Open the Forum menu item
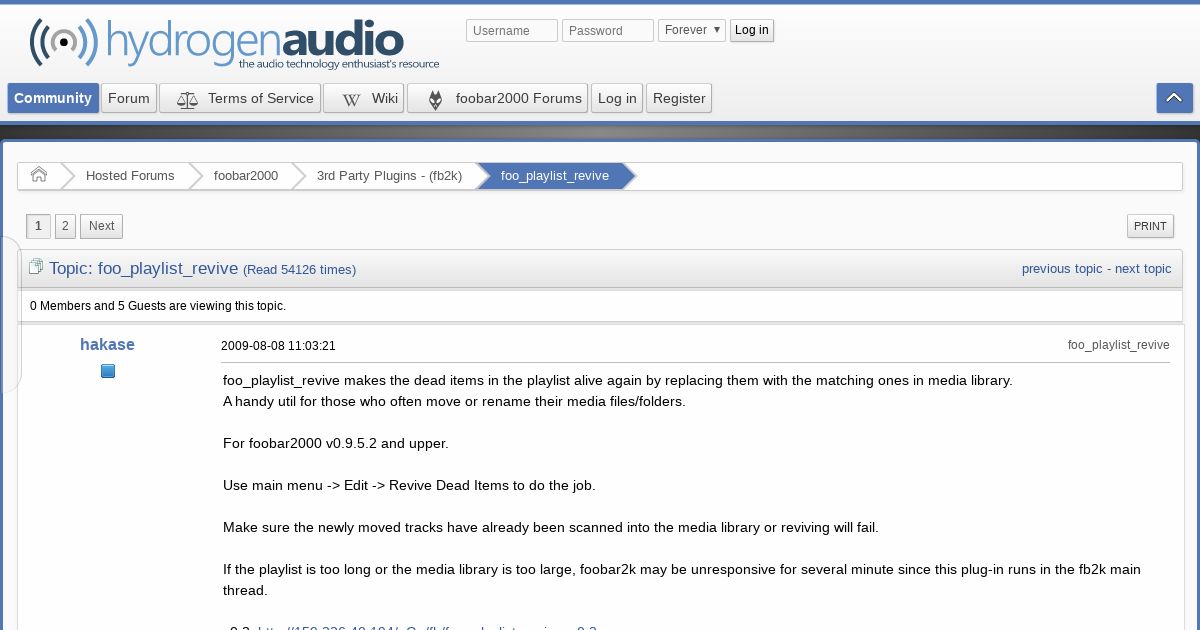 click(x=129, y=98)
